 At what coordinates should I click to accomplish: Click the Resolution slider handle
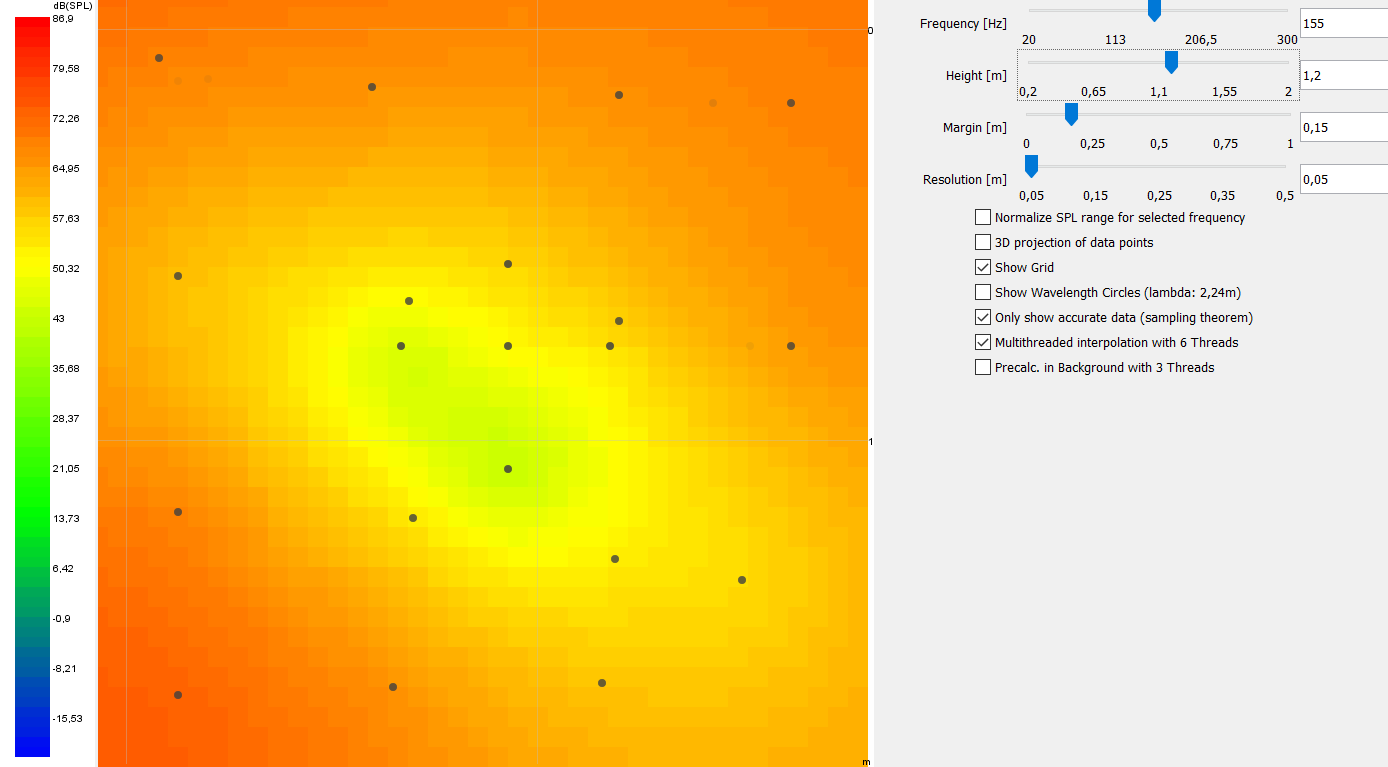click(x=1031, y=166)
